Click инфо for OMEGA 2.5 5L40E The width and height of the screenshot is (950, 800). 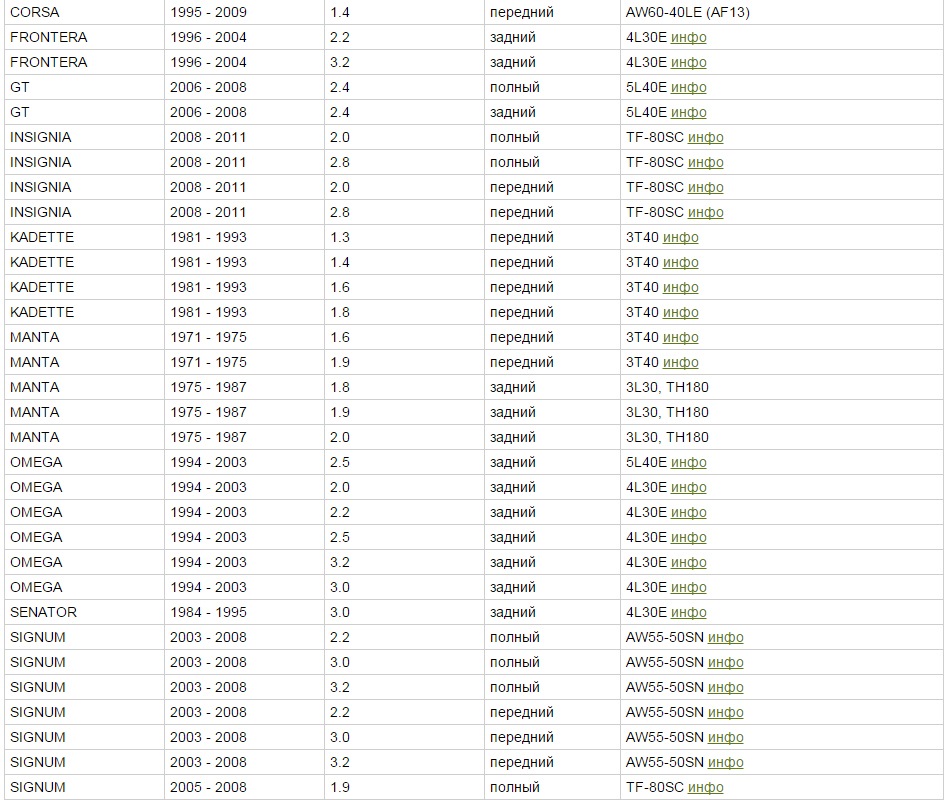(x=688, y=462)
